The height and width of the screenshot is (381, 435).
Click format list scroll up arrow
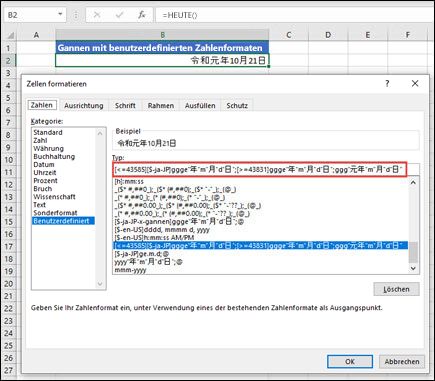point(413,182)
